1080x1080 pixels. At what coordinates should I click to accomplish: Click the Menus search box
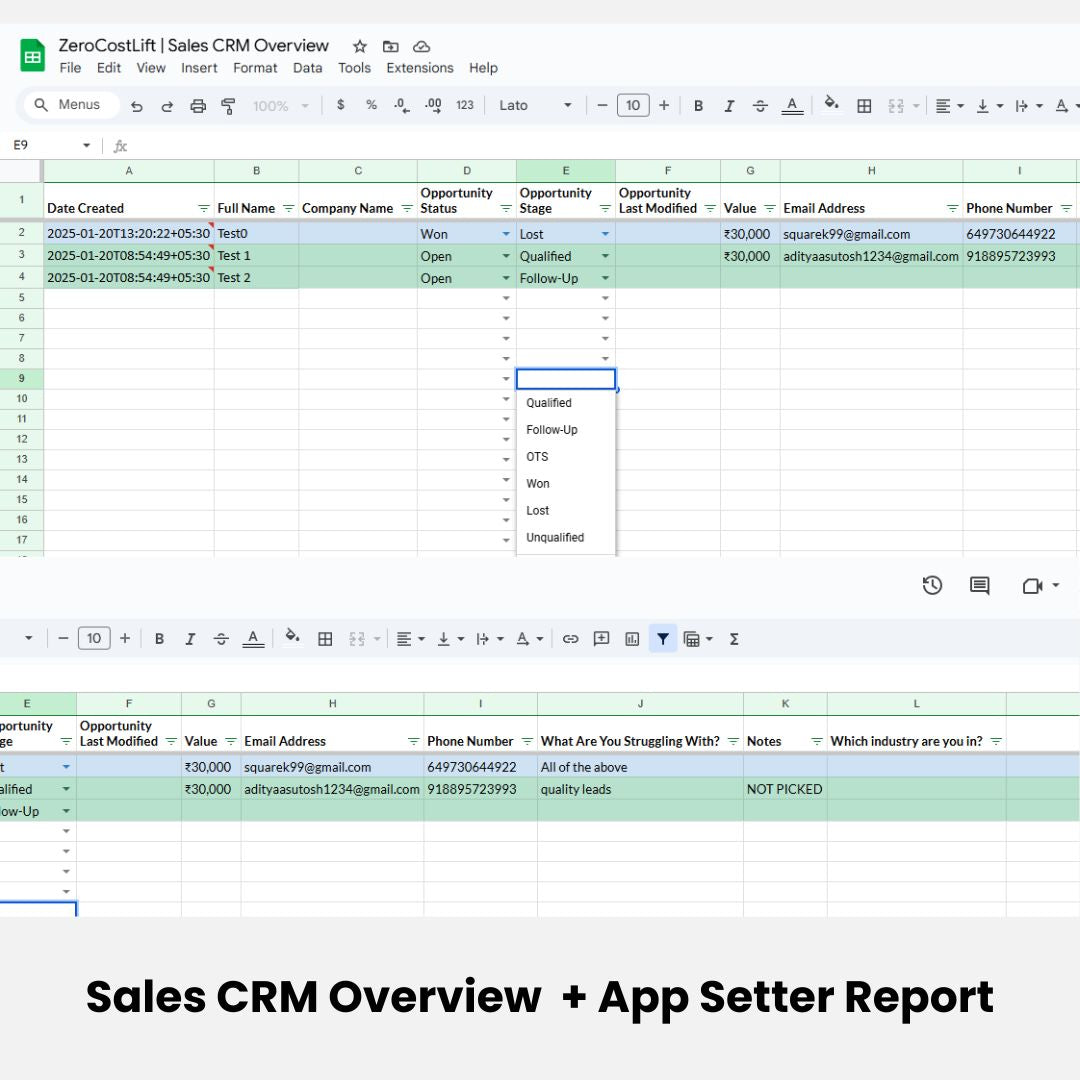tap(70, 105)
